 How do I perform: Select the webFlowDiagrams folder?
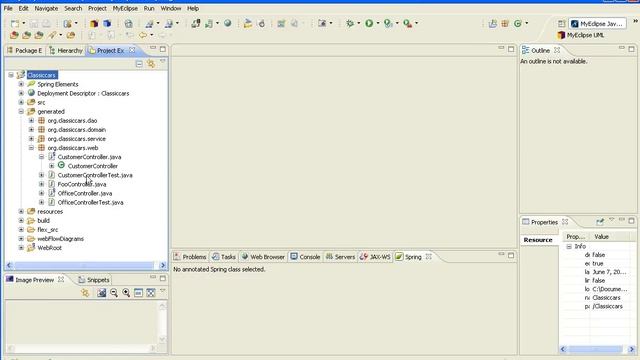click(x=60, y=239)
